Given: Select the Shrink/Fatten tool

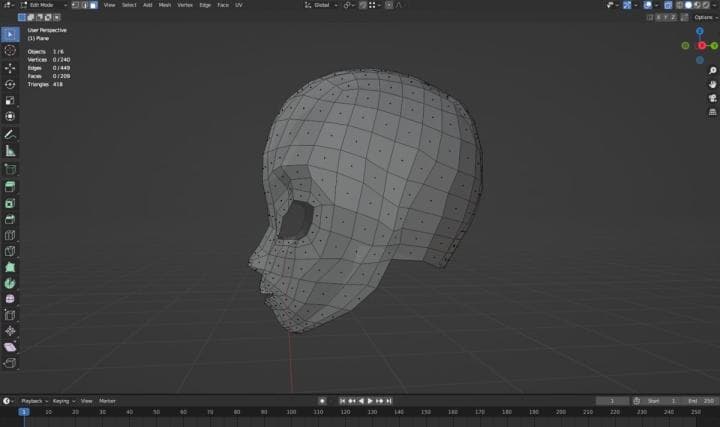Looking at the screenshot, I should (x=10, y=331).
